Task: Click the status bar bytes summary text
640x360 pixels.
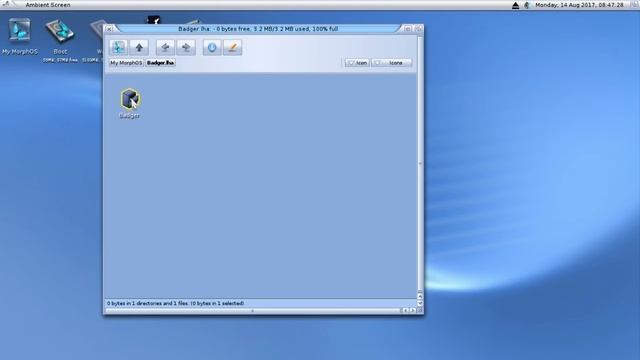Action: pos(176,303)
